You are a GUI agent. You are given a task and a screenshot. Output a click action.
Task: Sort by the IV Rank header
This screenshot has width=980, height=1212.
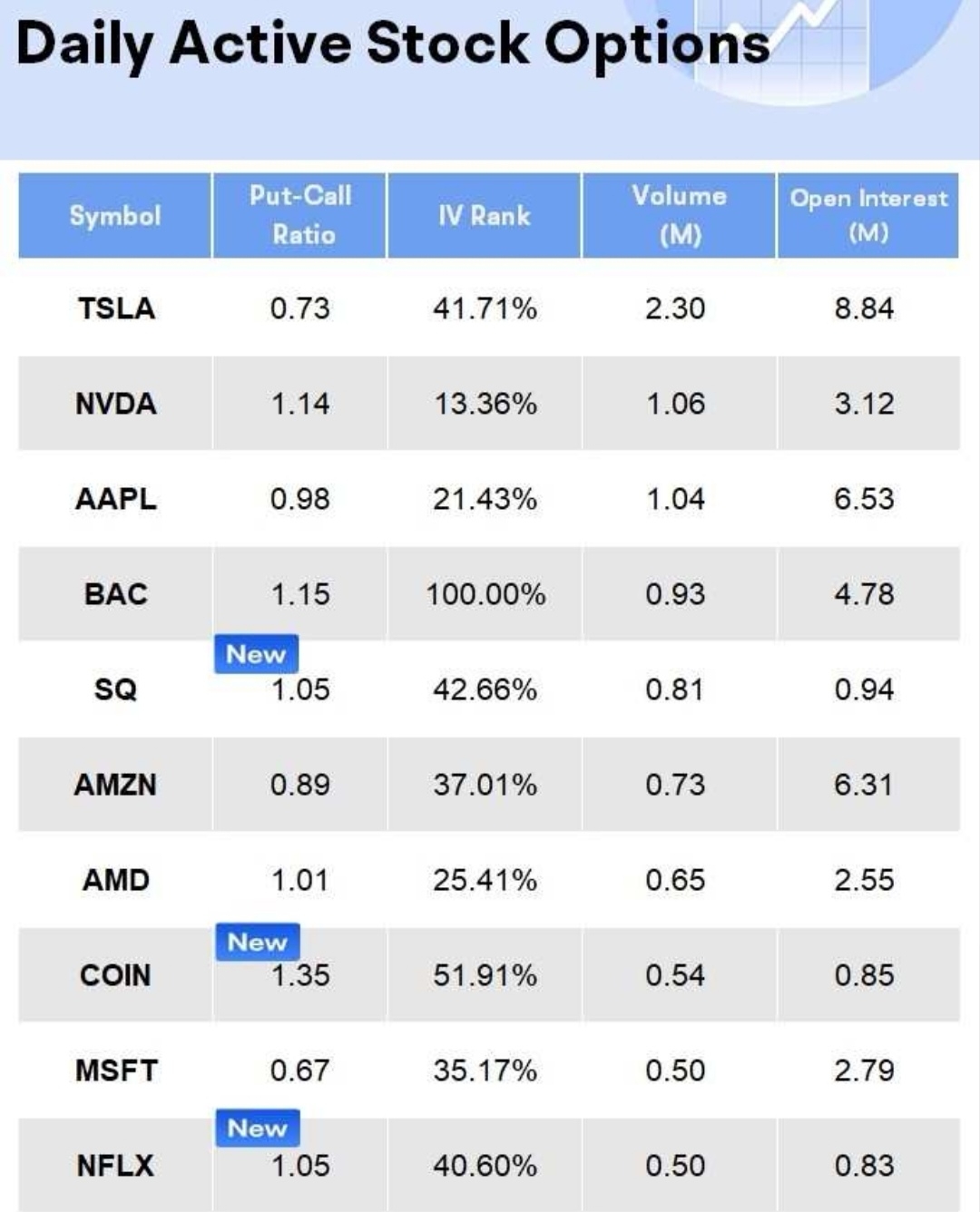pyautogui.click(x=485, y=216)
